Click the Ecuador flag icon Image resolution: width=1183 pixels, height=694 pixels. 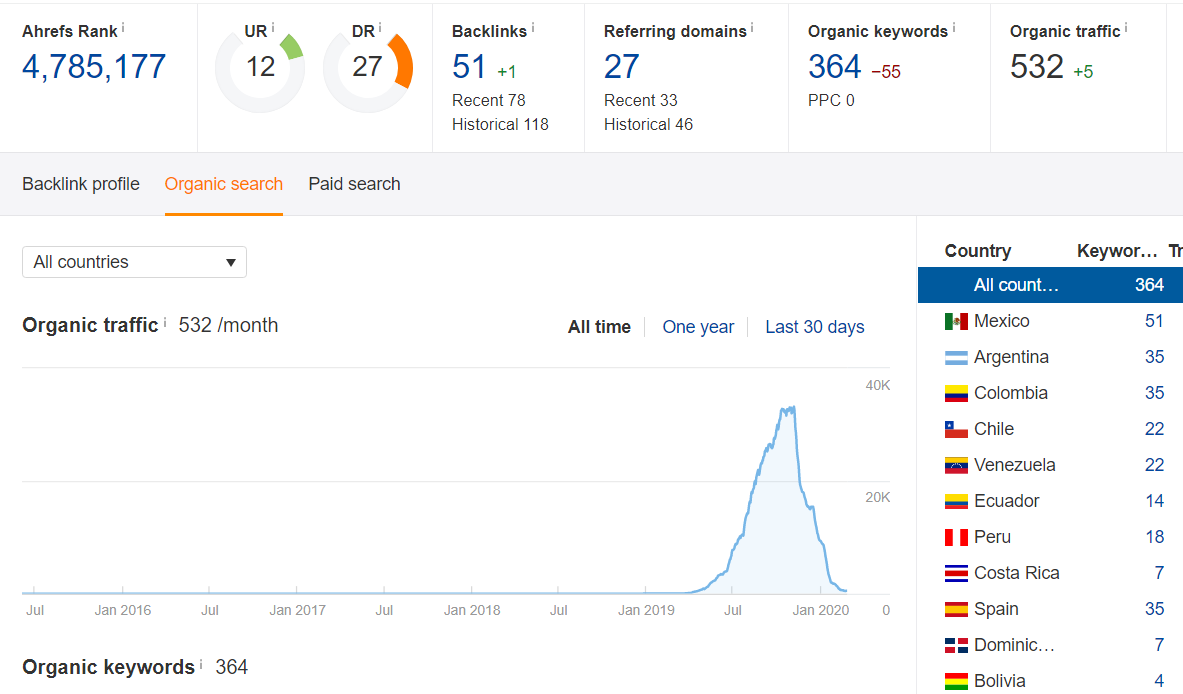click(x=956, y=502)
